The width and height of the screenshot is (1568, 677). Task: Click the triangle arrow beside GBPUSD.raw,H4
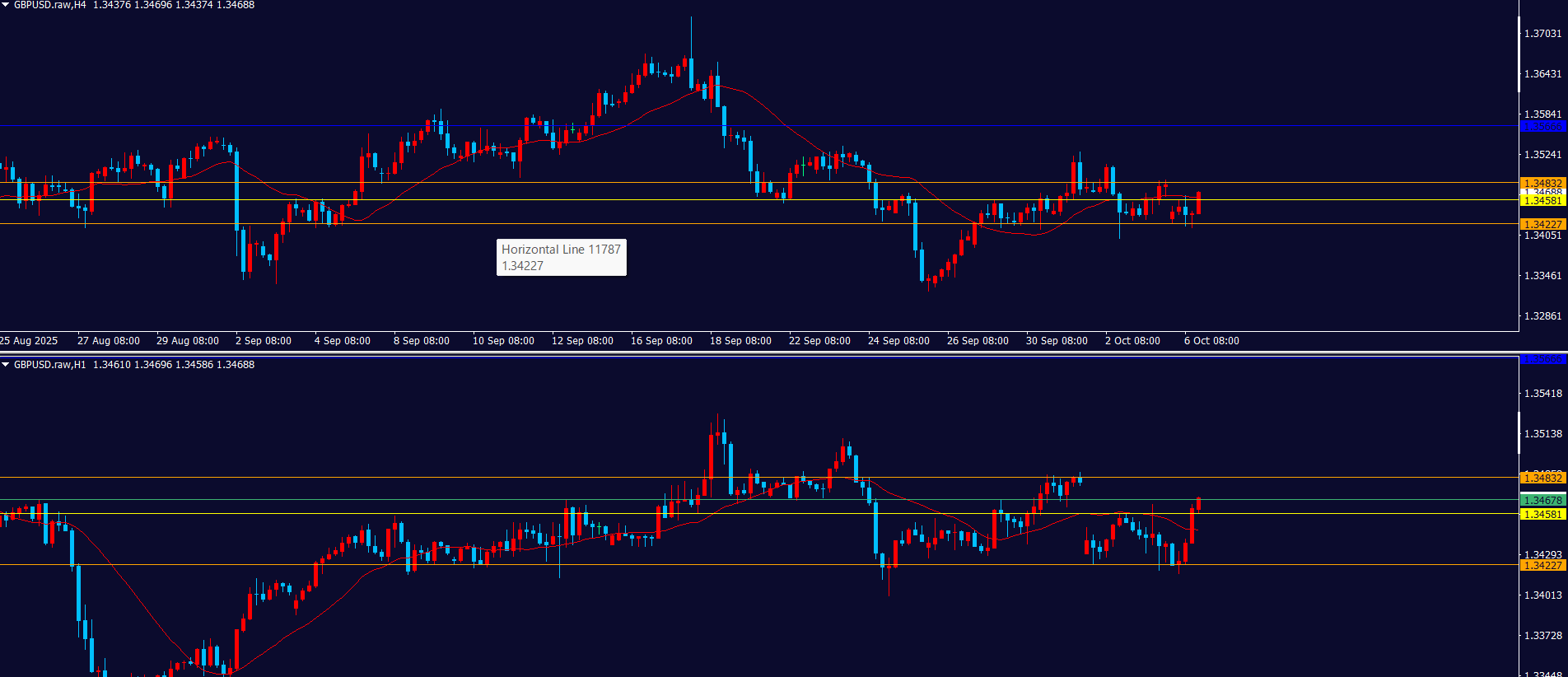(x=5, y=5)
